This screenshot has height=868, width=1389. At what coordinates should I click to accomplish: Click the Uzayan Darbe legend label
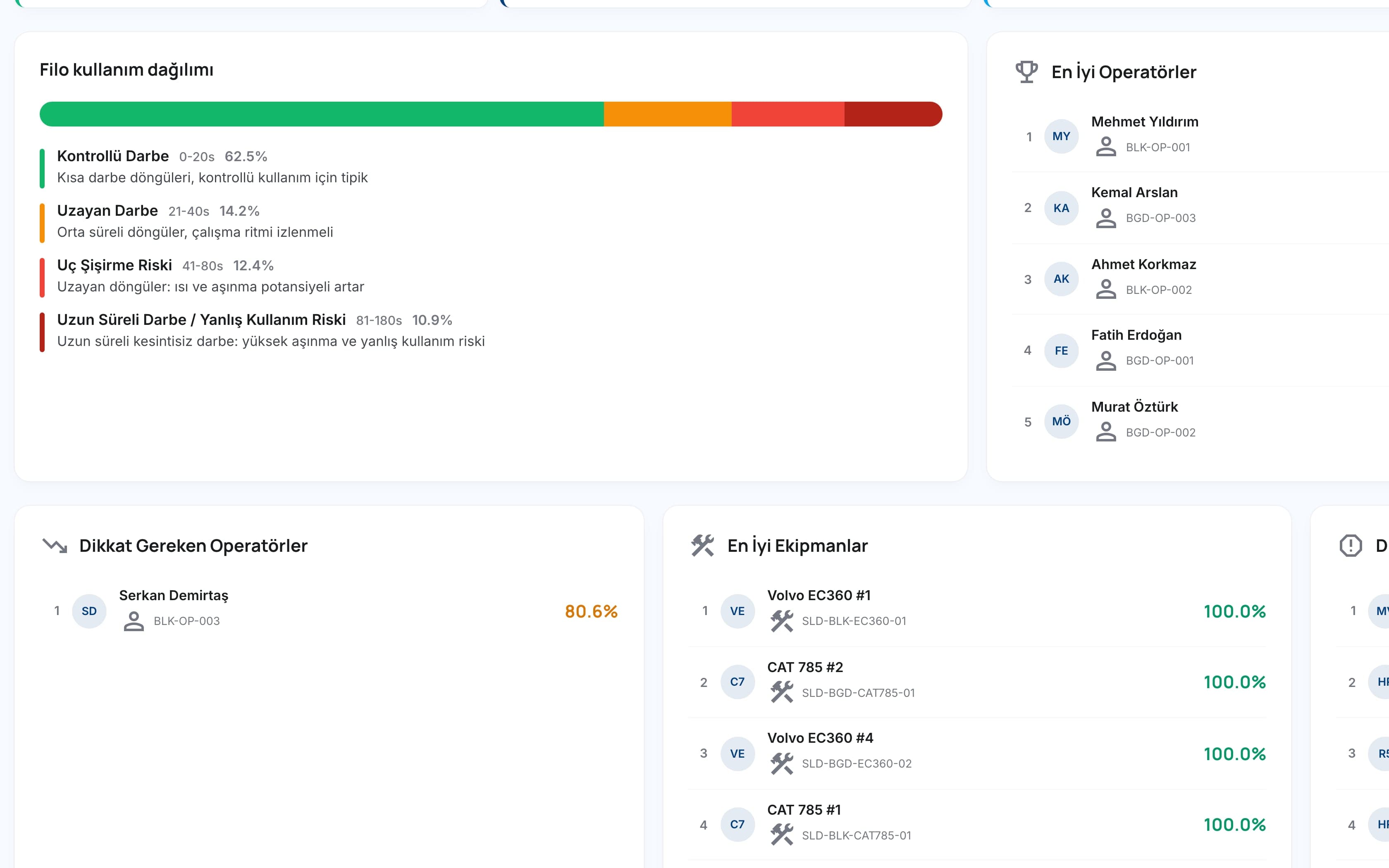pyautogui.click(x=107, y=211)
